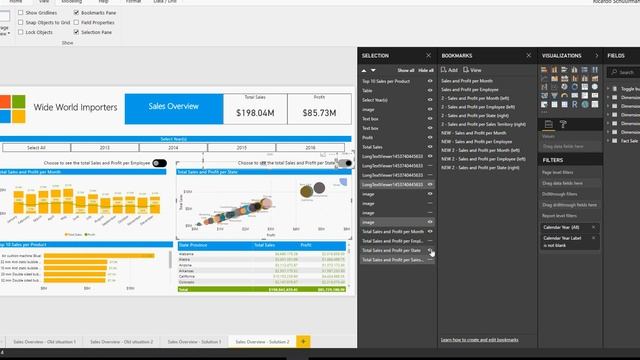Toggle the Sales and Profit per State switch
Screen dimensions: 640x360
click(345, 163)
